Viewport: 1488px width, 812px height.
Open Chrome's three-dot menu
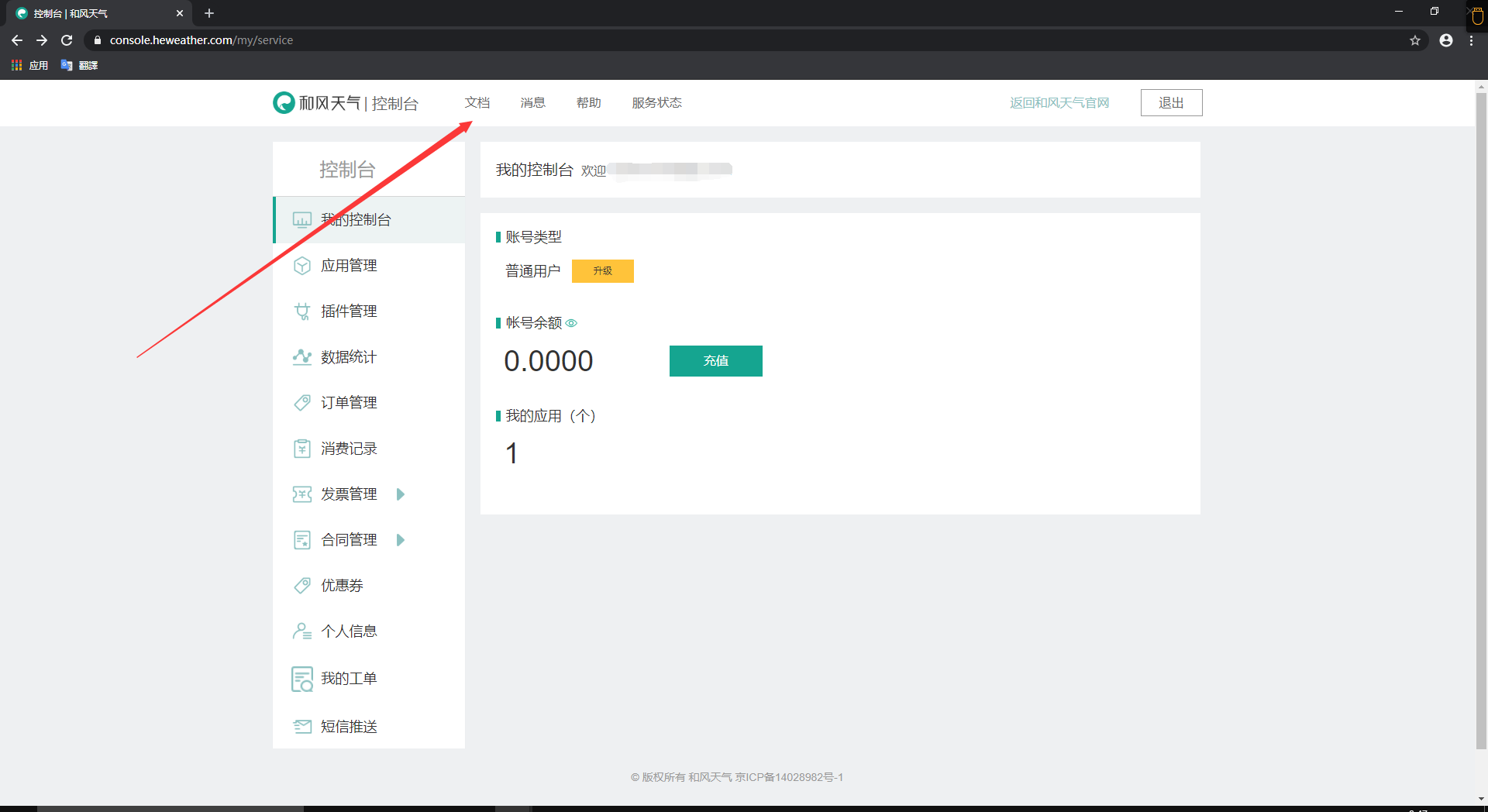pyautogui.click(x=1471, y=40)
